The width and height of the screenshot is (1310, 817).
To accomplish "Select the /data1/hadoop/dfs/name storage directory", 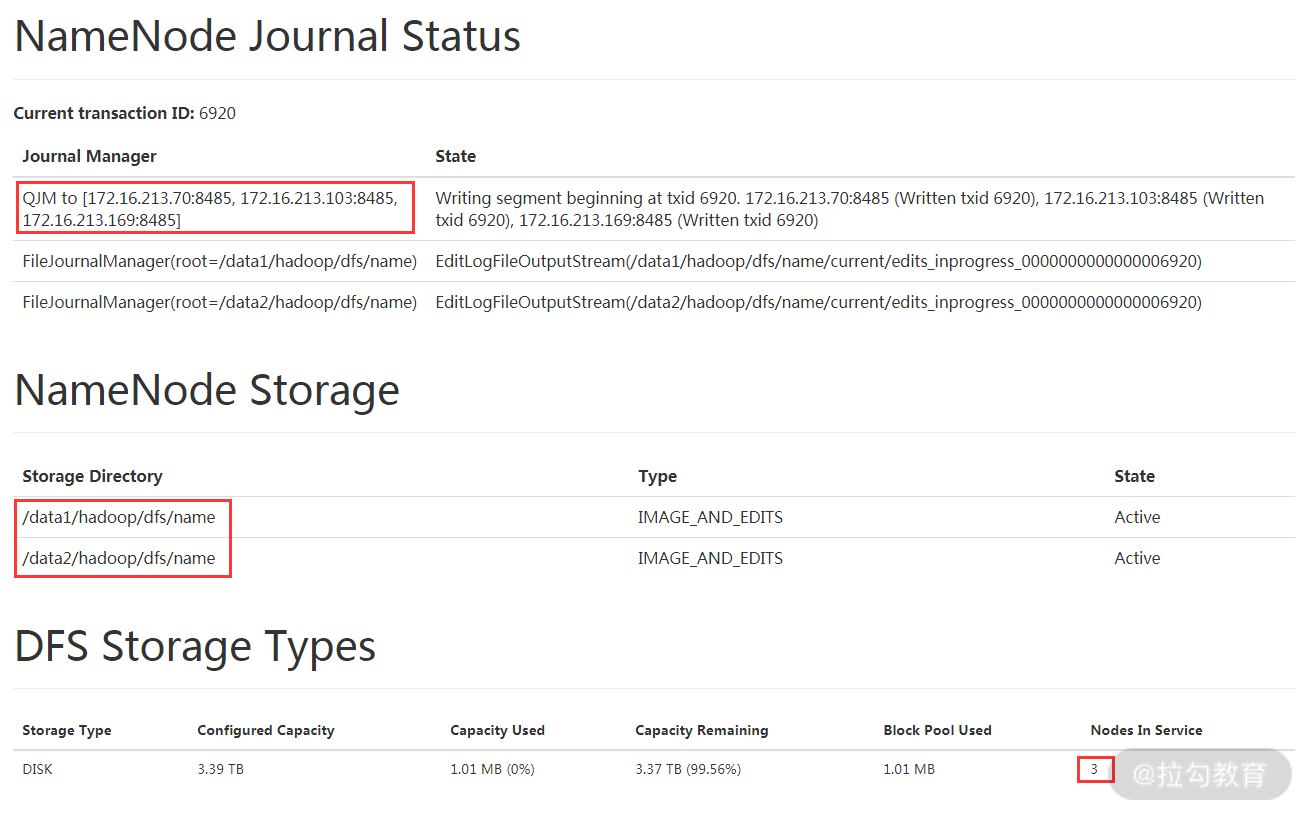I will point(119,517).
